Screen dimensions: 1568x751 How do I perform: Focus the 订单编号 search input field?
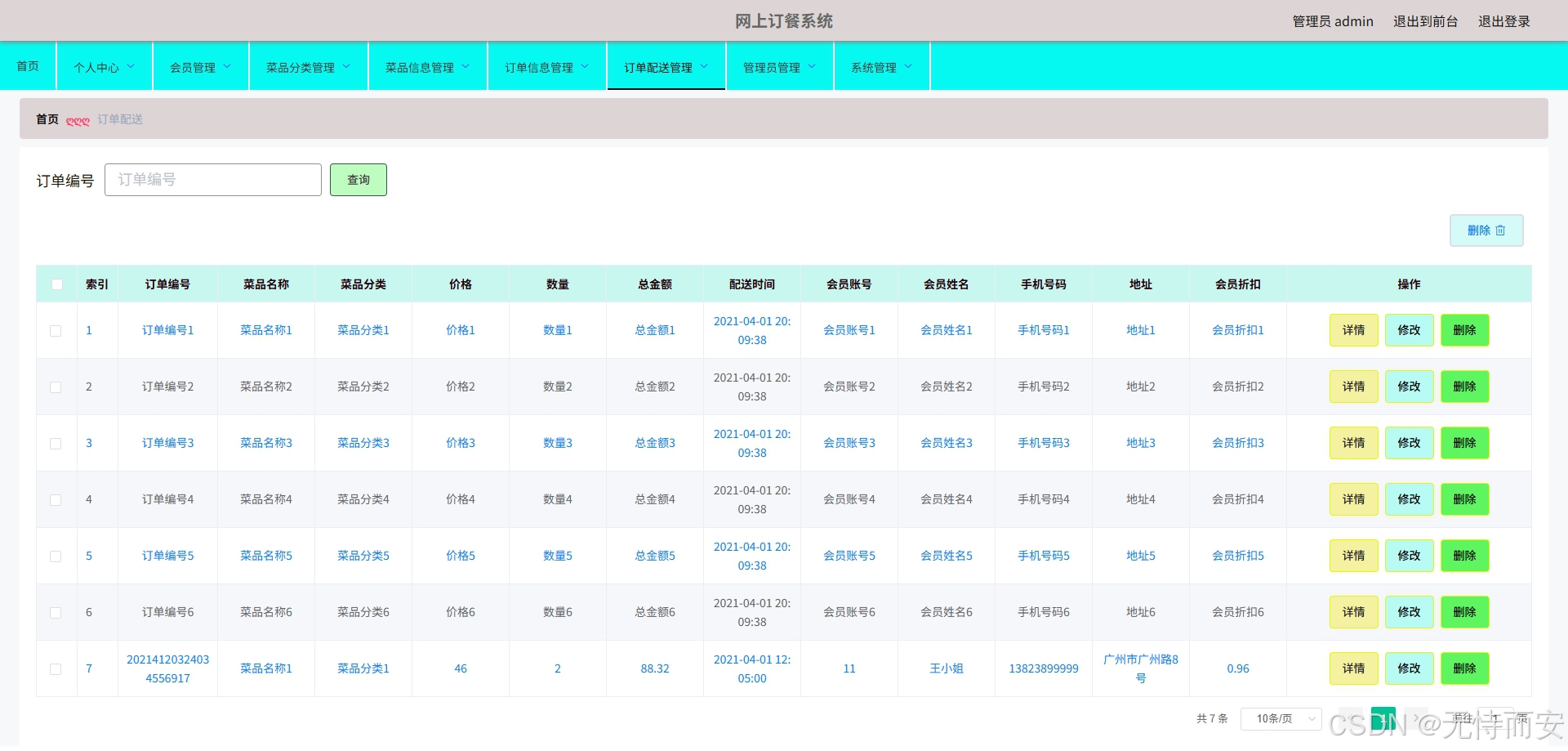pyautogui.click(x=213, y=180)
